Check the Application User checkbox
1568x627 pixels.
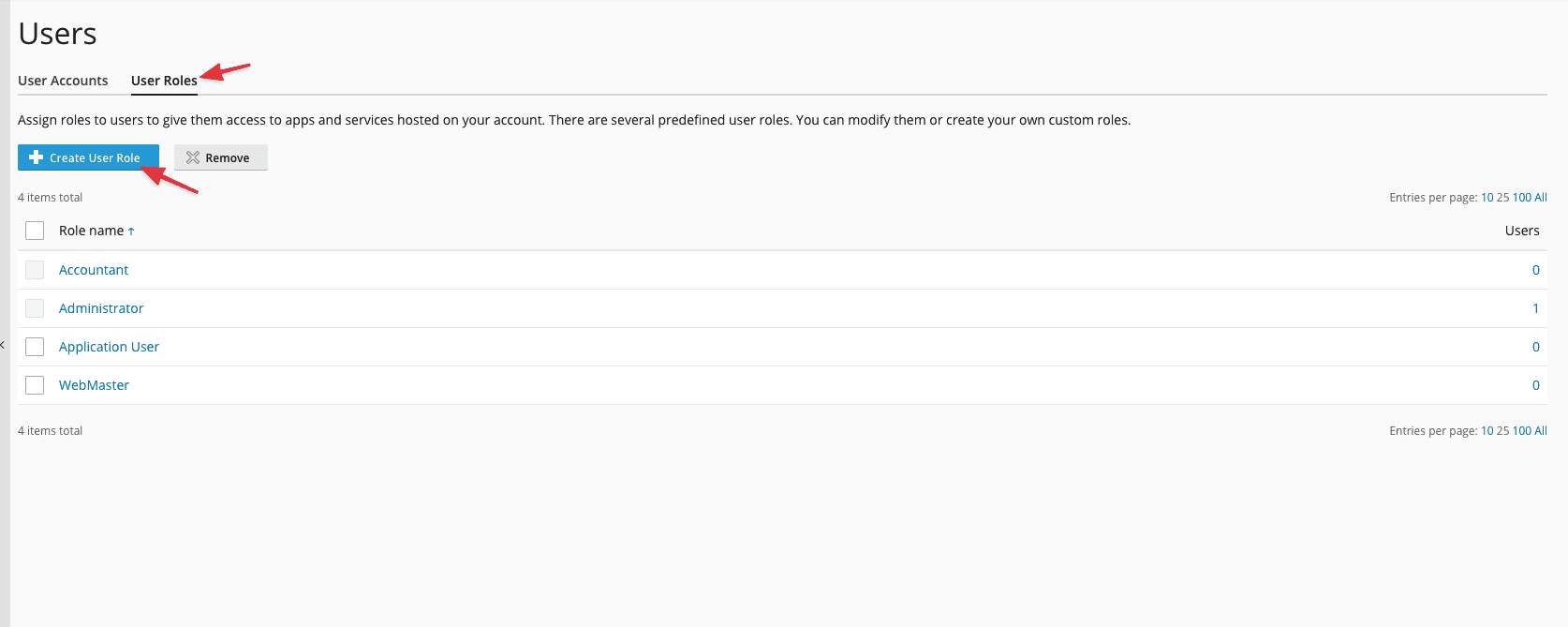coord(35,347)
